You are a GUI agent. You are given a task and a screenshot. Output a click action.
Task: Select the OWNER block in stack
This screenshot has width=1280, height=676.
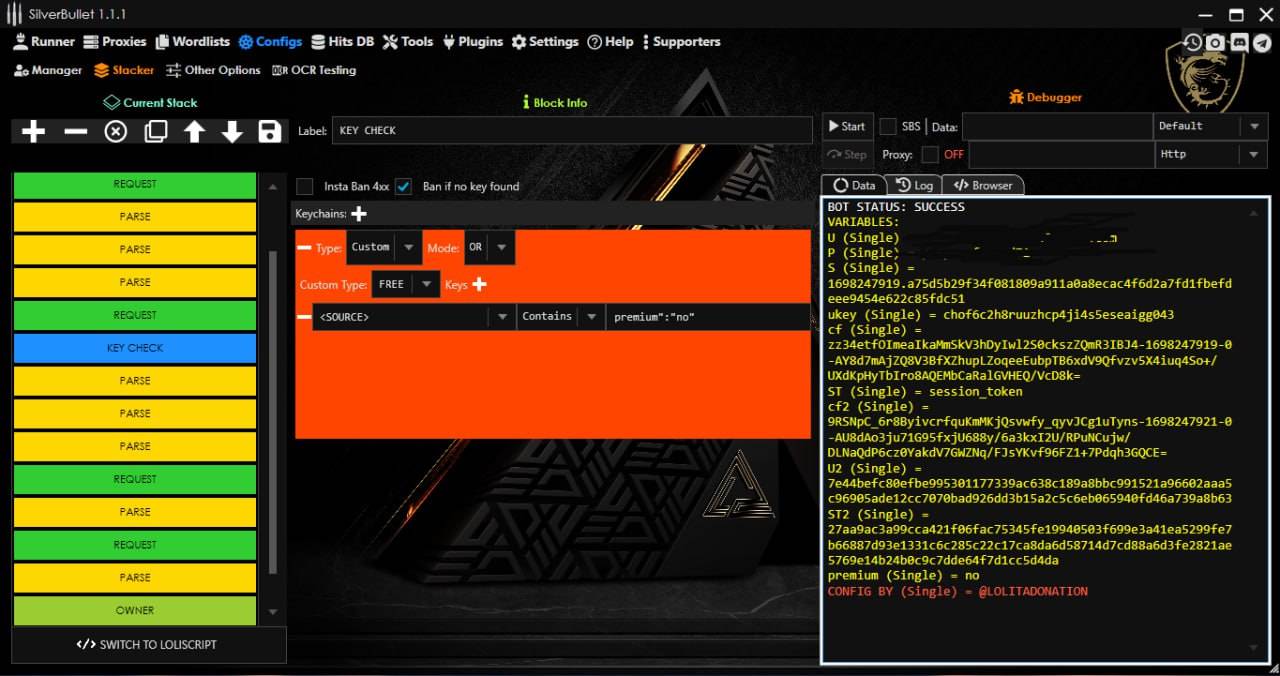click(x=135, y=610)
